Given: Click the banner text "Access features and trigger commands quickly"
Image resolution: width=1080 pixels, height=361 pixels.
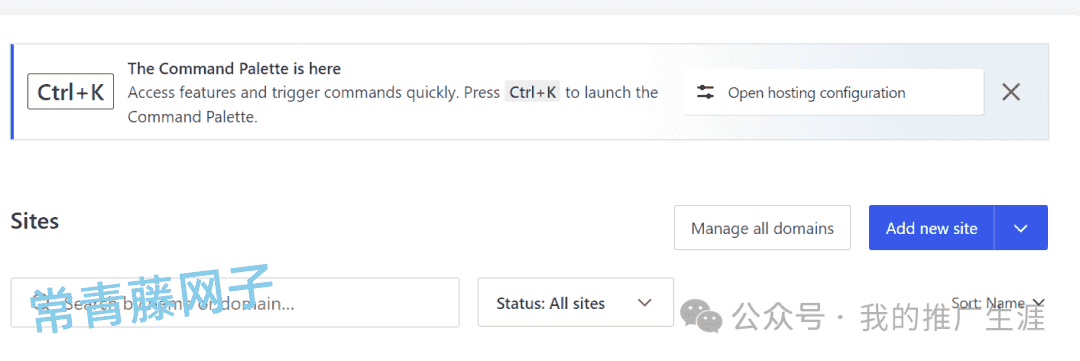Looking at the screenshot, I should (x=293, y=92).
